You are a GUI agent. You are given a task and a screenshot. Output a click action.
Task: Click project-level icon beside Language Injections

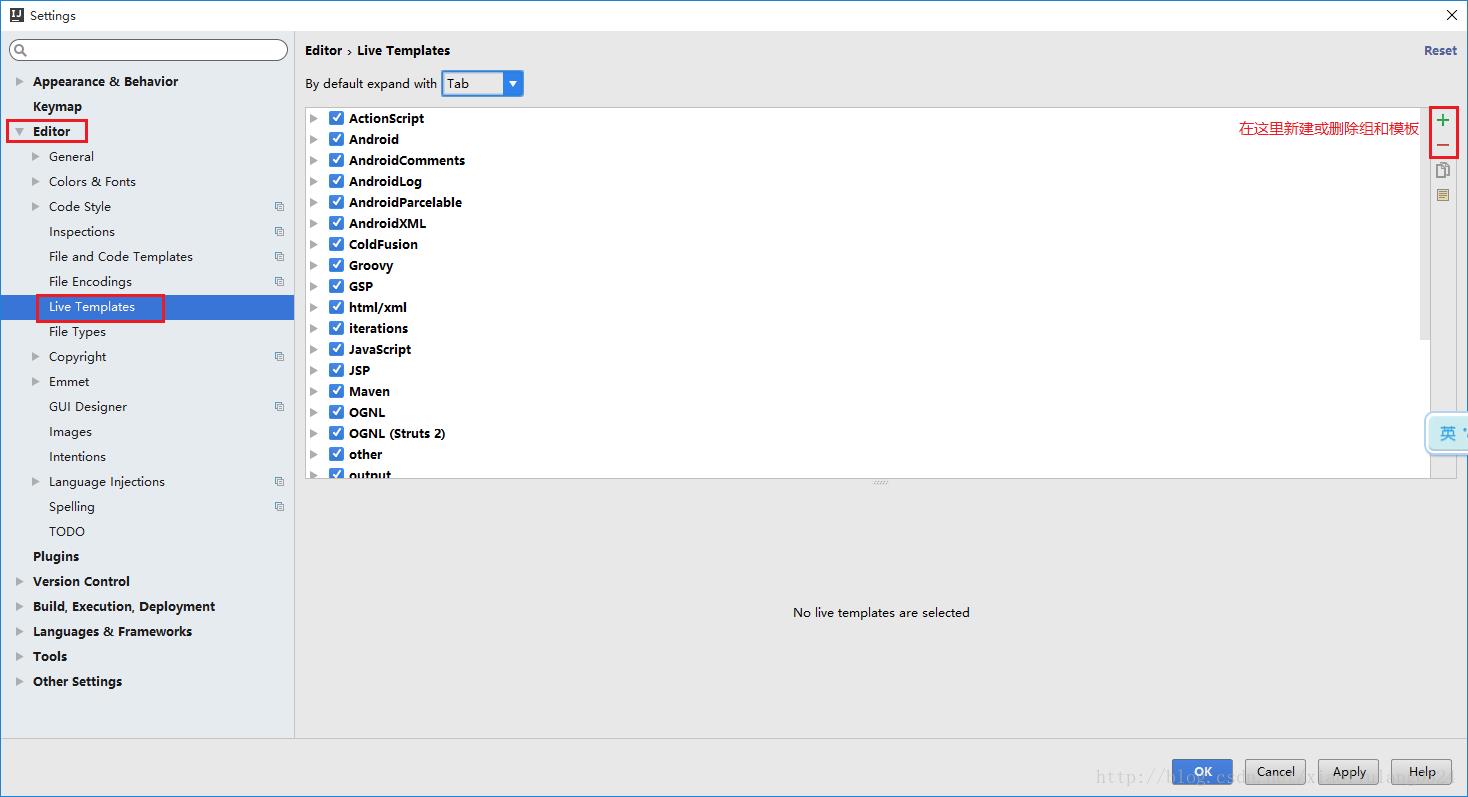coord(279,482)
